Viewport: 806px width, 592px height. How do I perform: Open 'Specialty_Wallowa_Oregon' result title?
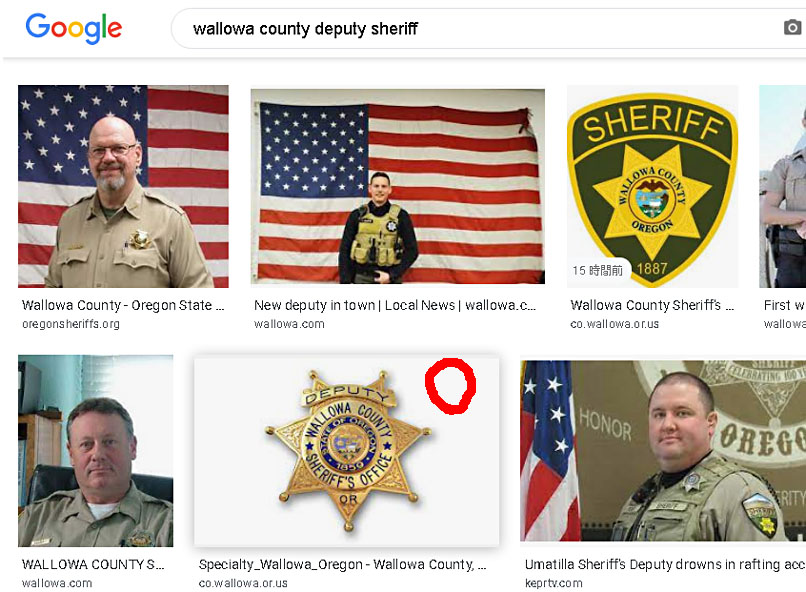click(342, 564)
